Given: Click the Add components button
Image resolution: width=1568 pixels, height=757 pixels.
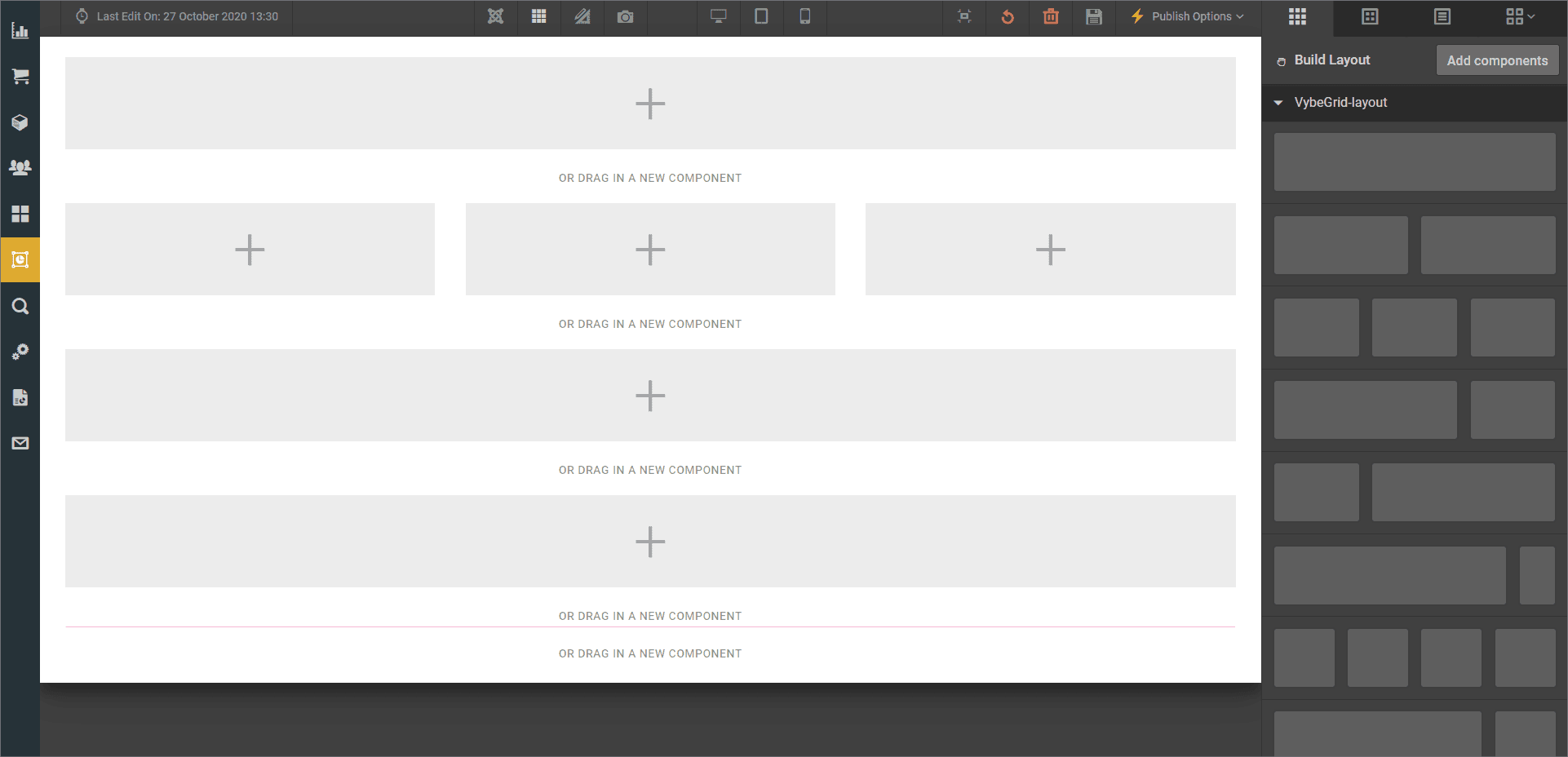Looking at the screenshot, I should 1497,60.
